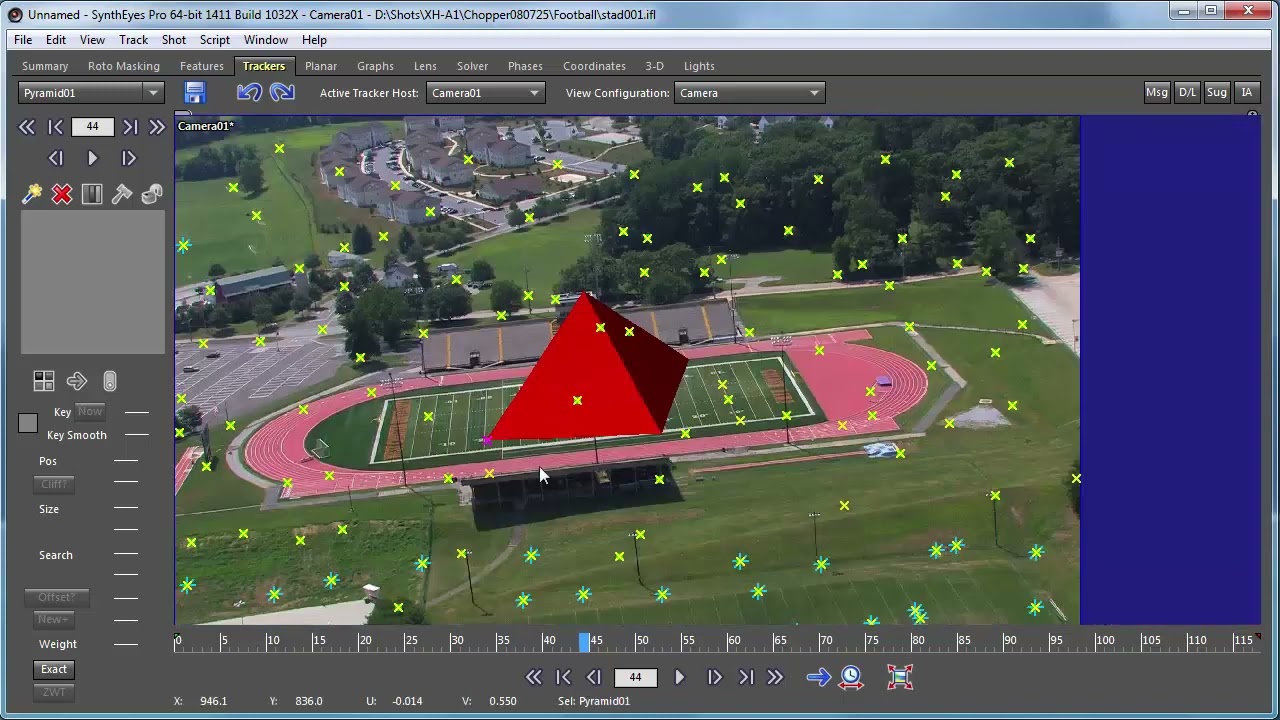
Task: Open the Edit menu
Action: 56,40
